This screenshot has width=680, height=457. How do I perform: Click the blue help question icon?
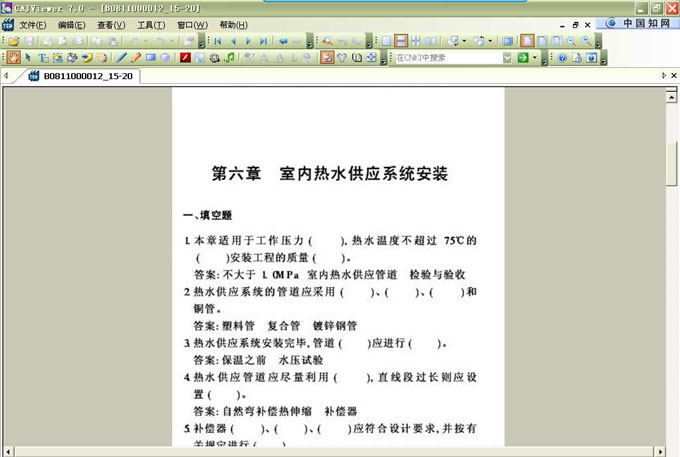(x=562, y=58)
